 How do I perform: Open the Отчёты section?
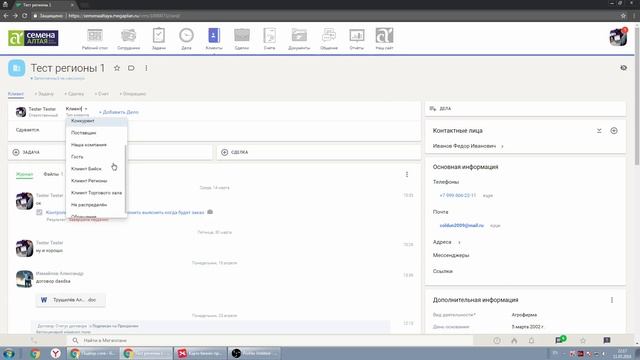pos(356,39)
